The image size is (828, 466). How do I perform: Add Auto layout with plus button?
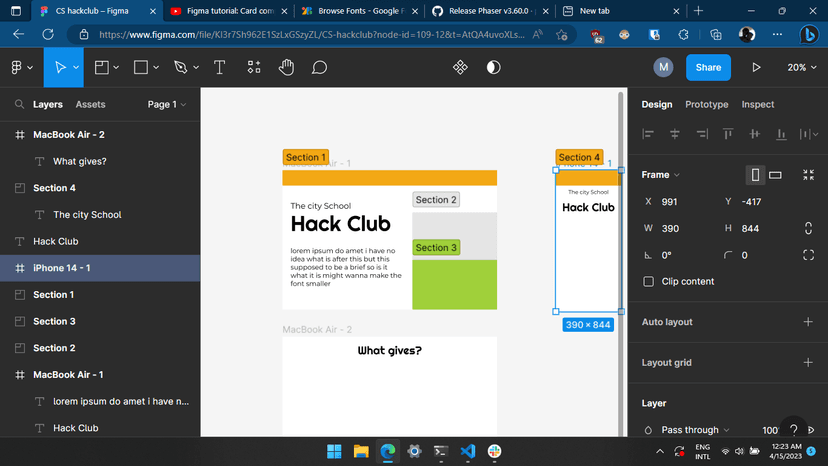coord(808,322)
